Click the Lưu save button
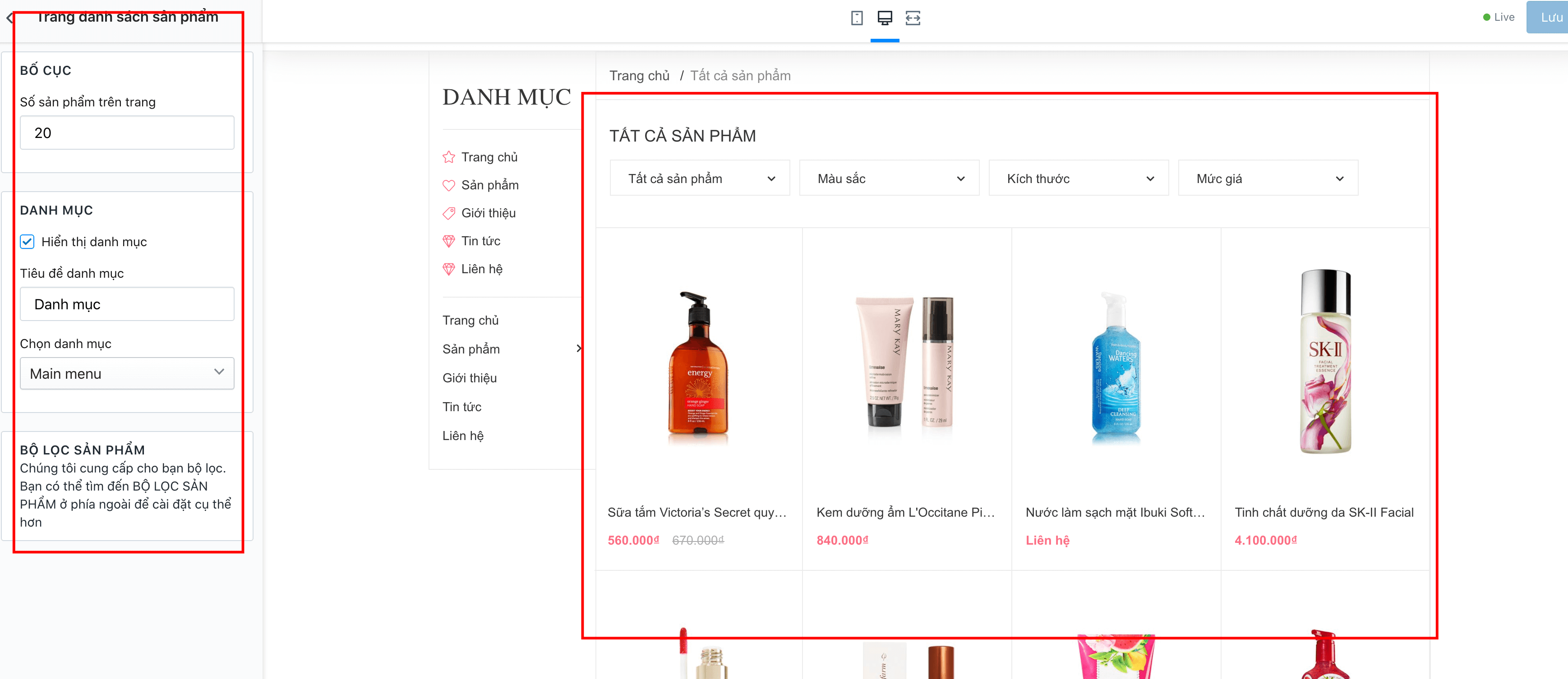The width and height of the screenshot is (1568, 679). point(1547,17)
